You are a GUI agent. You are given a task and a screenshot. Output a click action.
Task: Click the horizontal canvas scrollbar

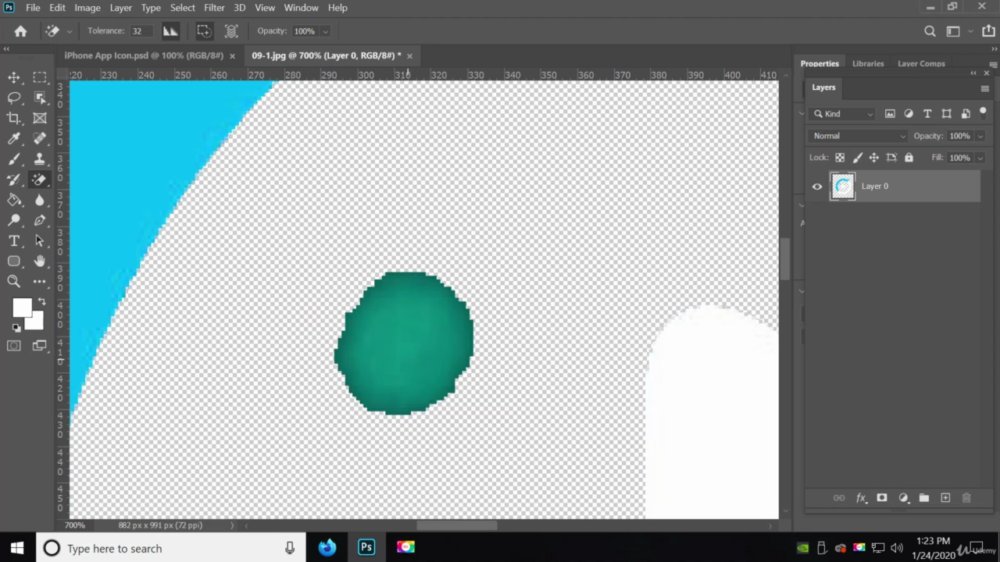[457, 526]
